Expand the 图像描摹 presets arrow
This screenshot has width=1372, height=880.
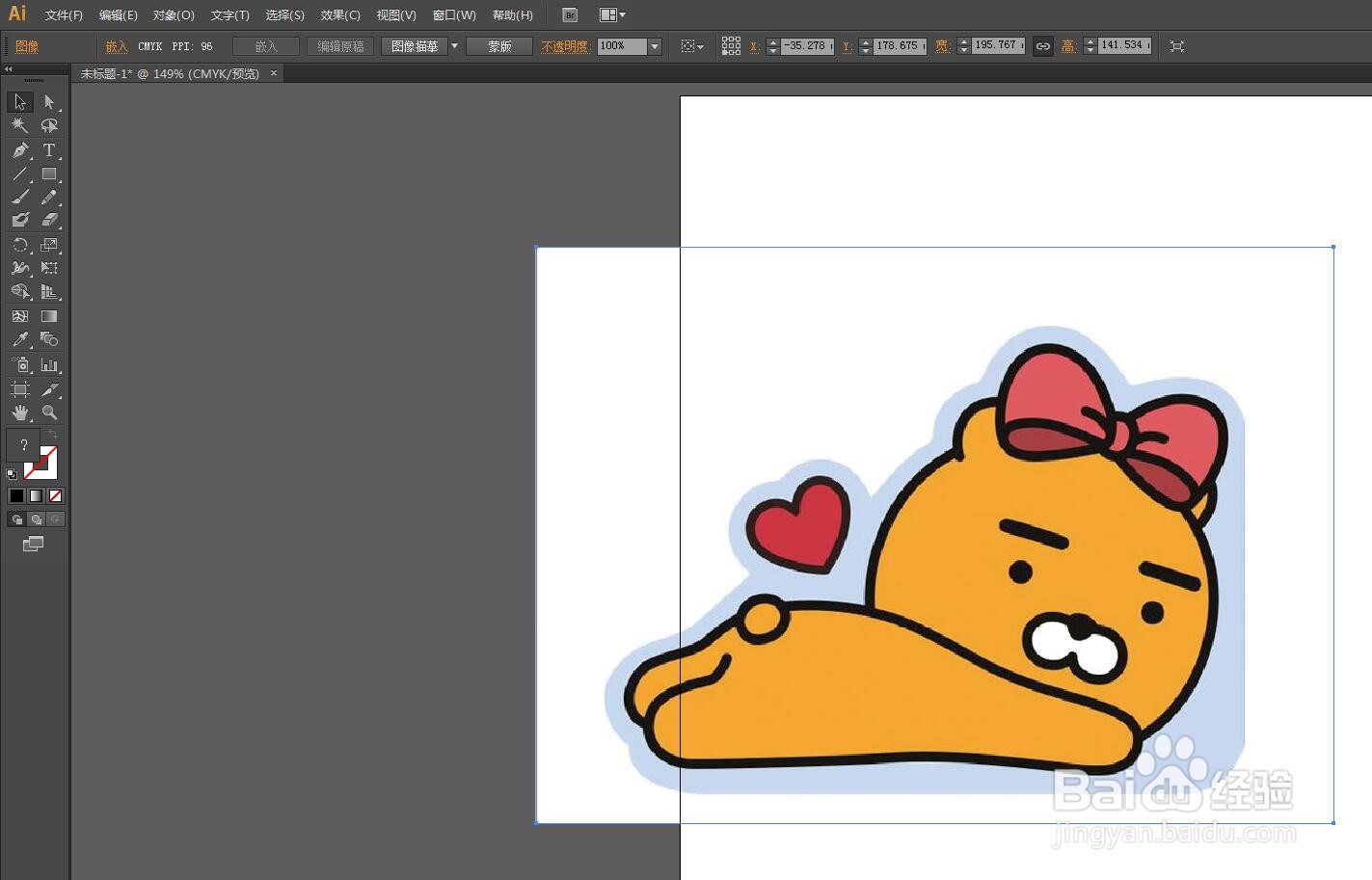click(454, 46)
